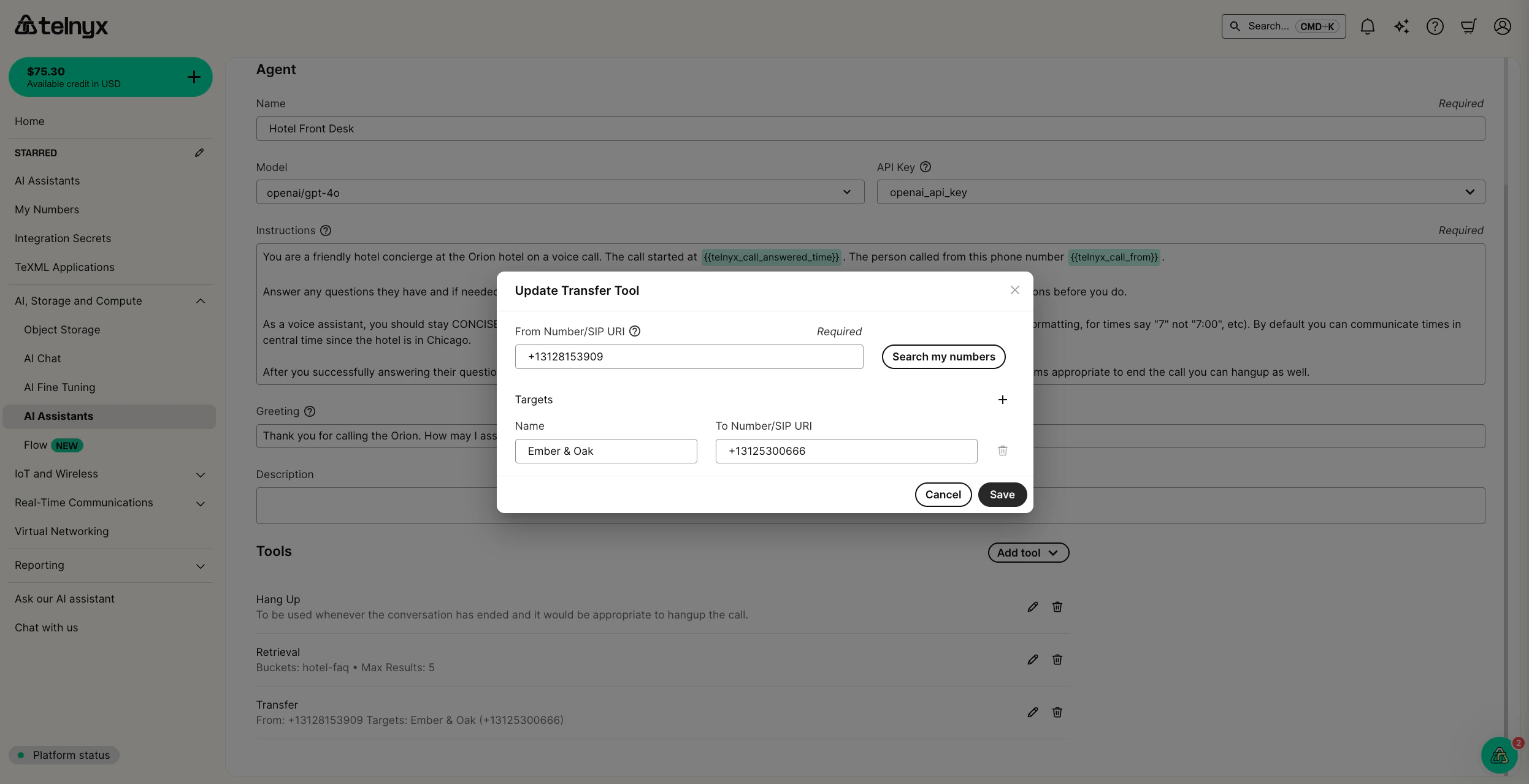Delete the Transfer tool via its trash icon
Image resolution: width=1529 pixels, height=784 pixels.
click(1057, 712)
